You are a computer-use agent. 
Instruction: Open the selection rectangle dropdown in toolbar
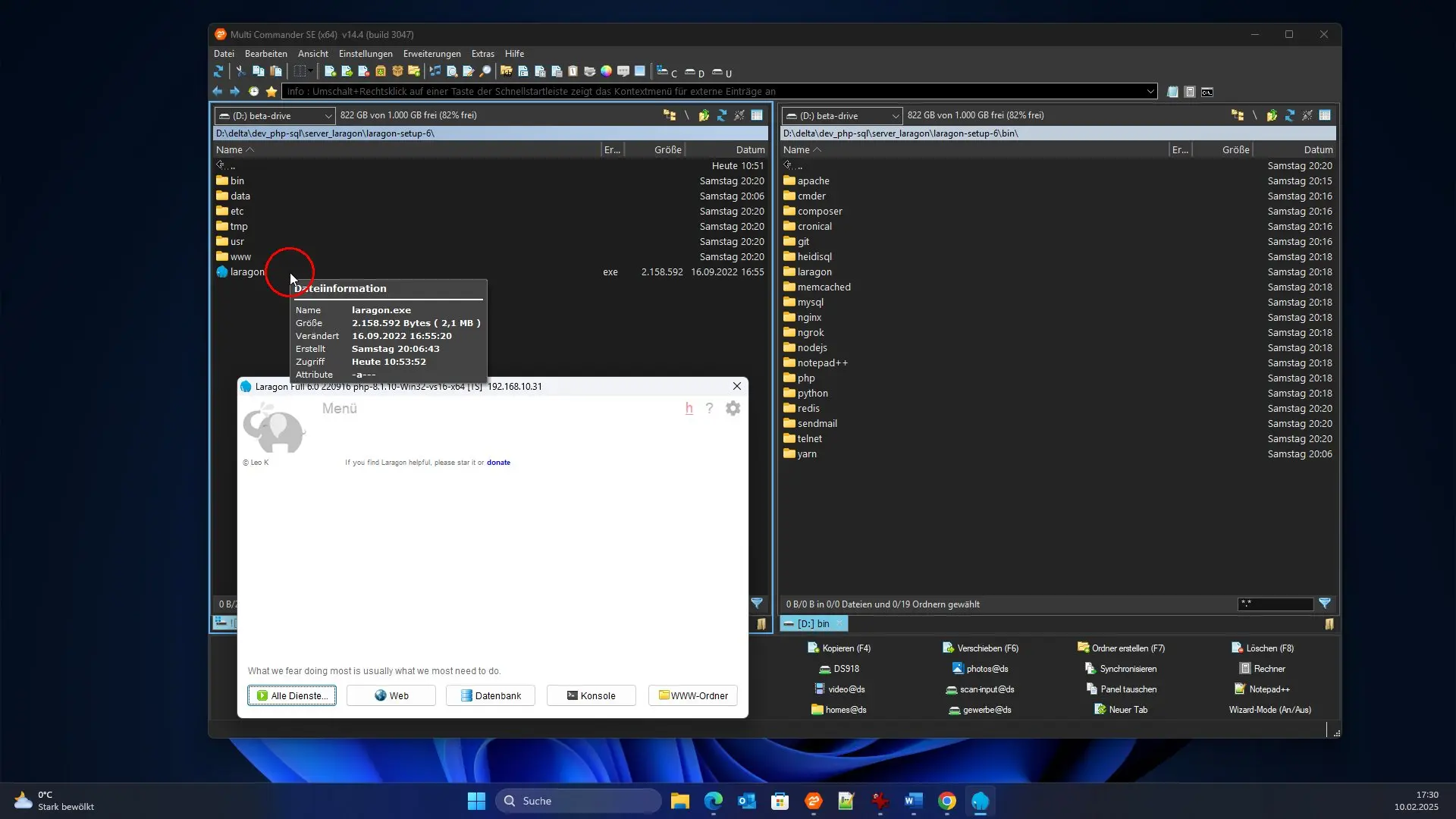310,71
